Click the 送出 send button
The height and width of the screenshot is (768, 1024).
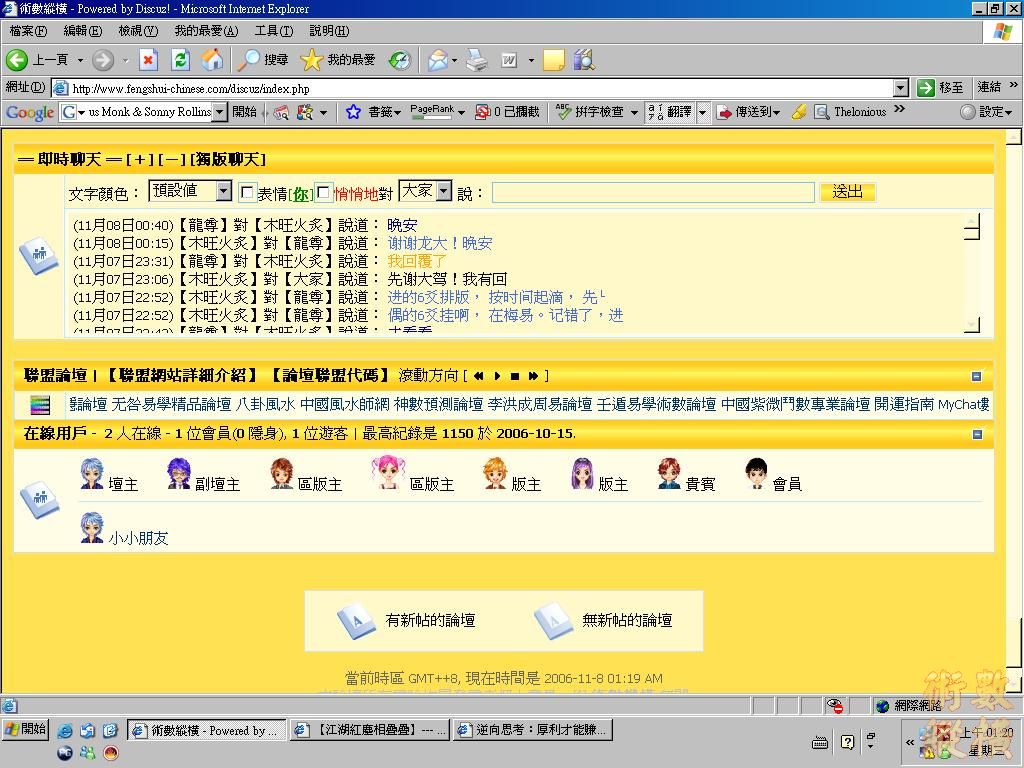click(x=847, y=192)
